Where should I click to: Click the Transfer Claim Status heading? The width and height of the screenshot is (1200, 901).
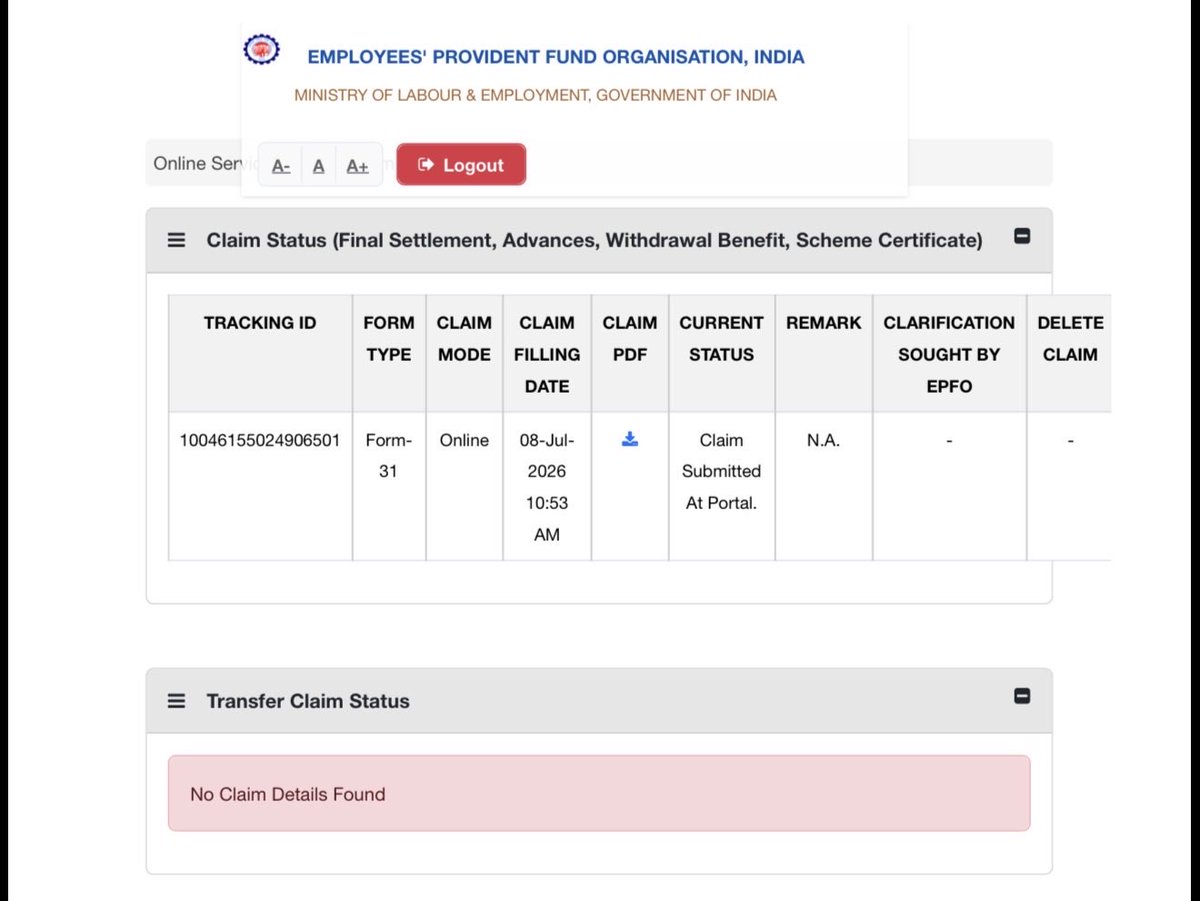[x=308, y=701]
